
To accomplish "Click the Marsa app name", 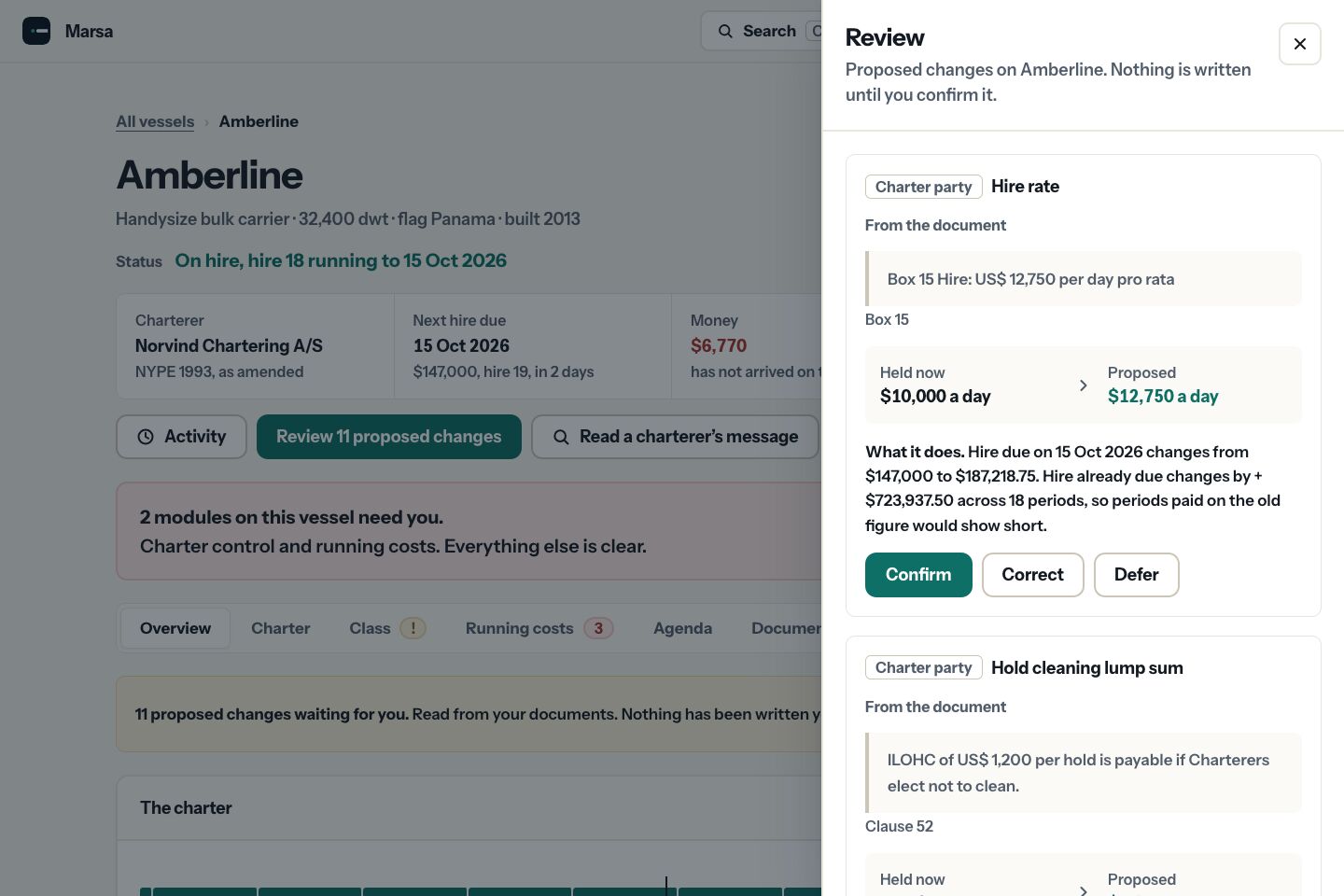I will [89, 31].
